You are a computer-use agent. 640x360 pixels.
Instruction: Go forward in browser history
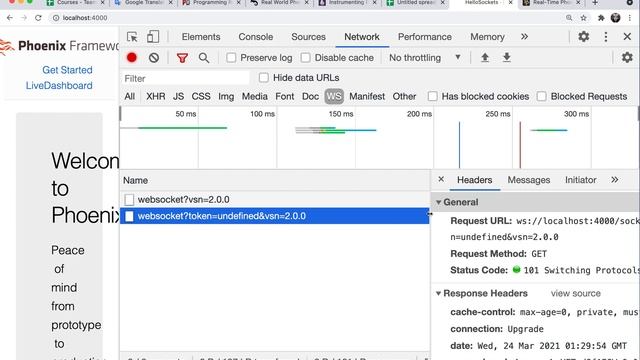[24, 18]
